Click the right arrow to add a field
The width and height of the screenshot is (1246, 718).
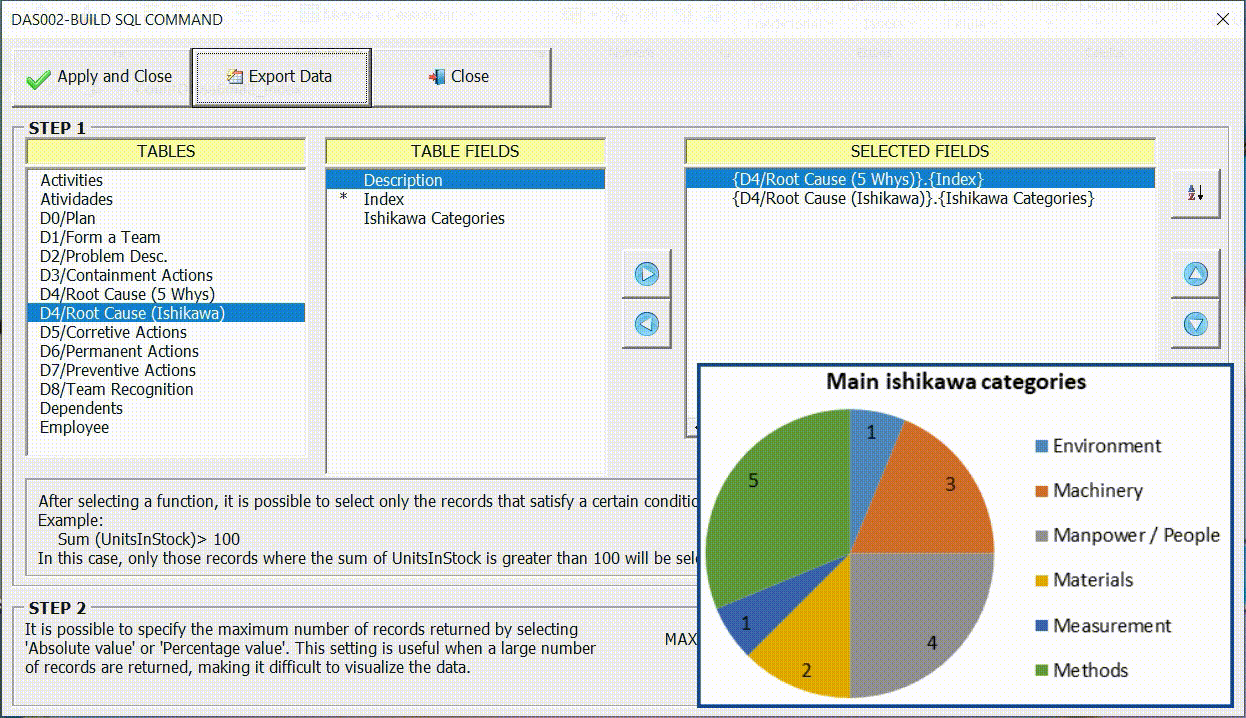pos(646,274)
